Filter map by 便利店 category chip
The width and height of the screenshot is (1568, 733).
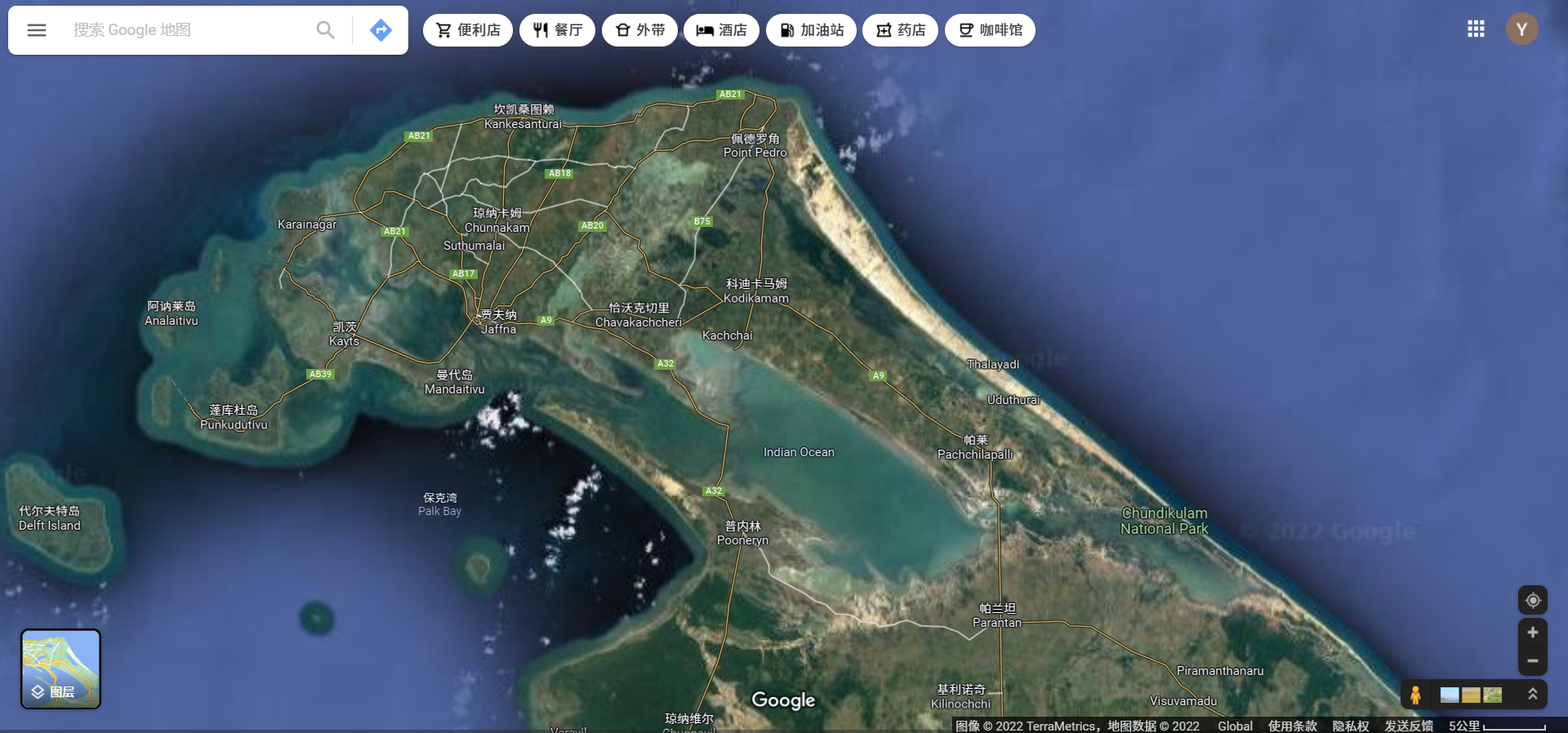pyautogui.click(x=468, y=30)
